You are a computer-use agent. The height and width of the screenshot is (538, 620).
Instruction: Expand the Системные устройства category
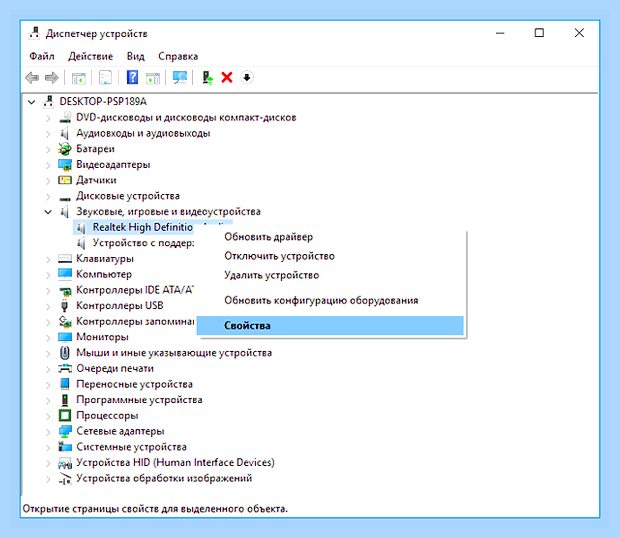[48, 447]
